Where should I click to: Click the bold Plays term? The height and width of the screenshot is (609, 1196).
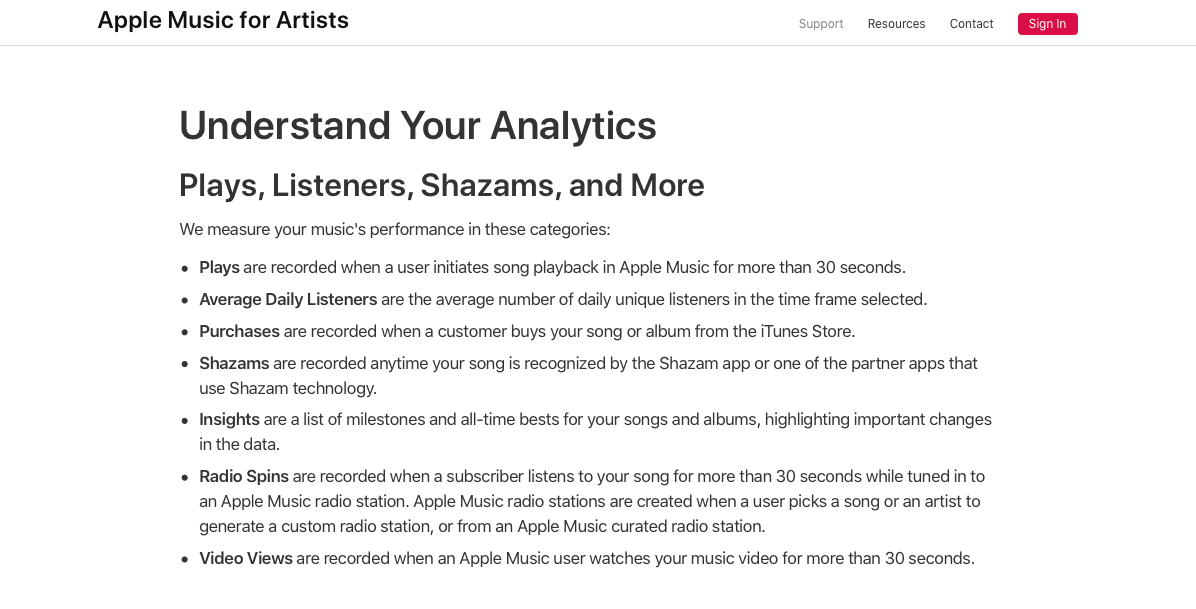coord(219,268)
